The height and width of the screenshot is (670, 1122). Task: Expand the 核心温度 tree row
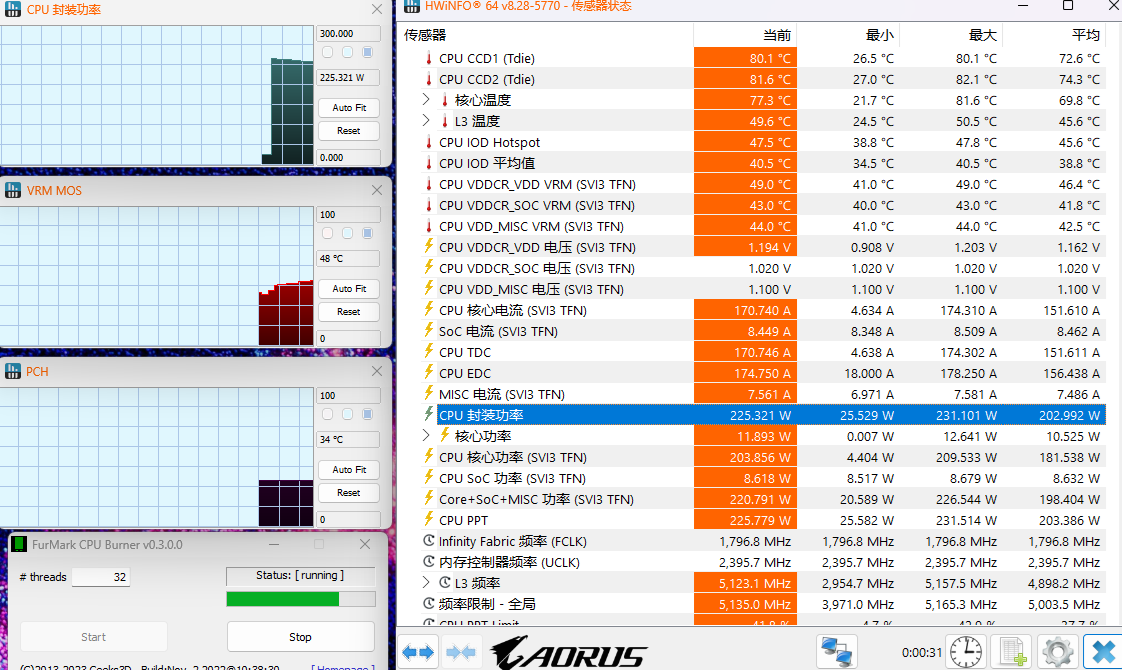(426, 100)
